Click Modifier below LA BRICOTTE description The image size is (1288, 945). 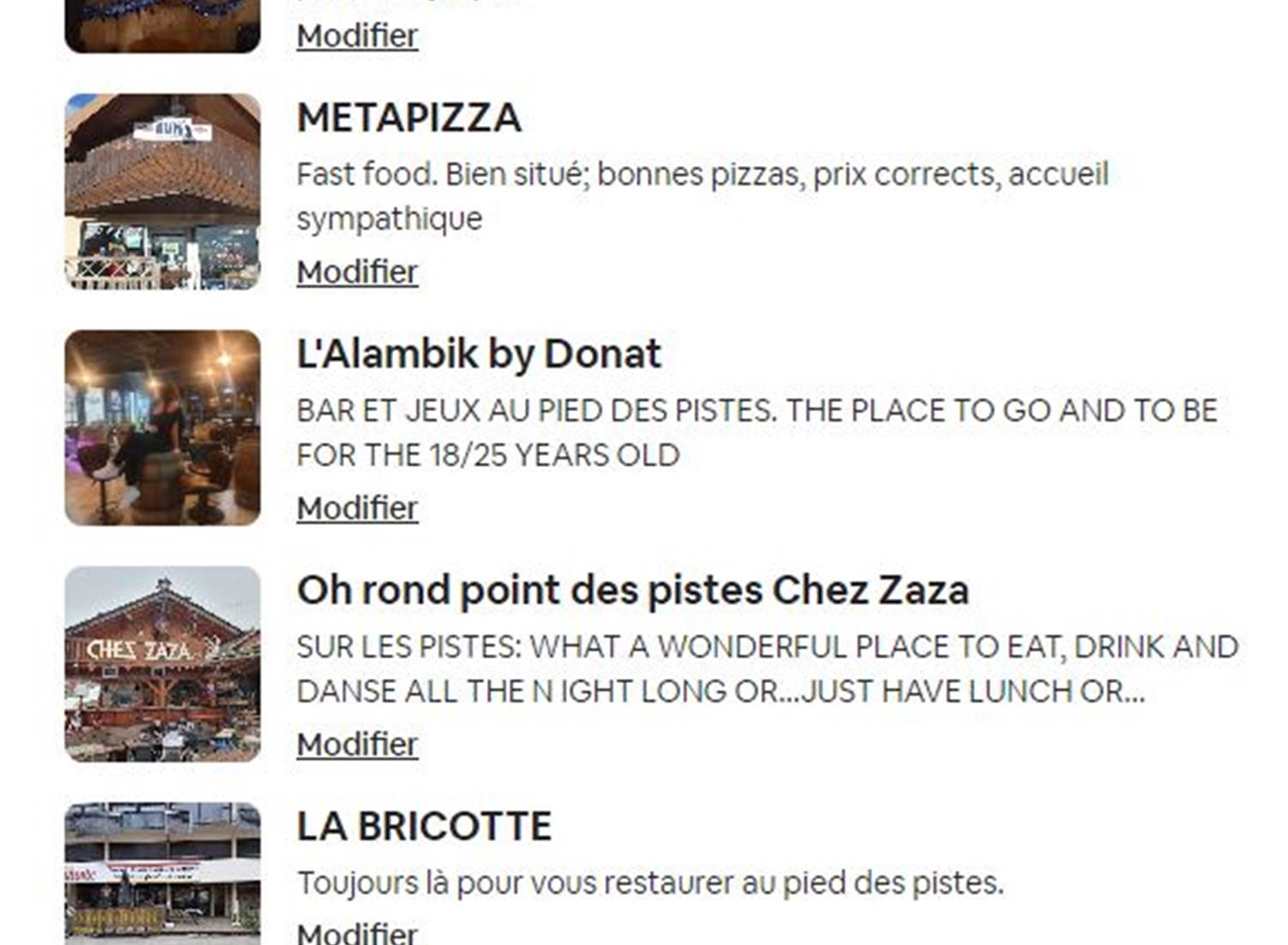pos(357,932)
